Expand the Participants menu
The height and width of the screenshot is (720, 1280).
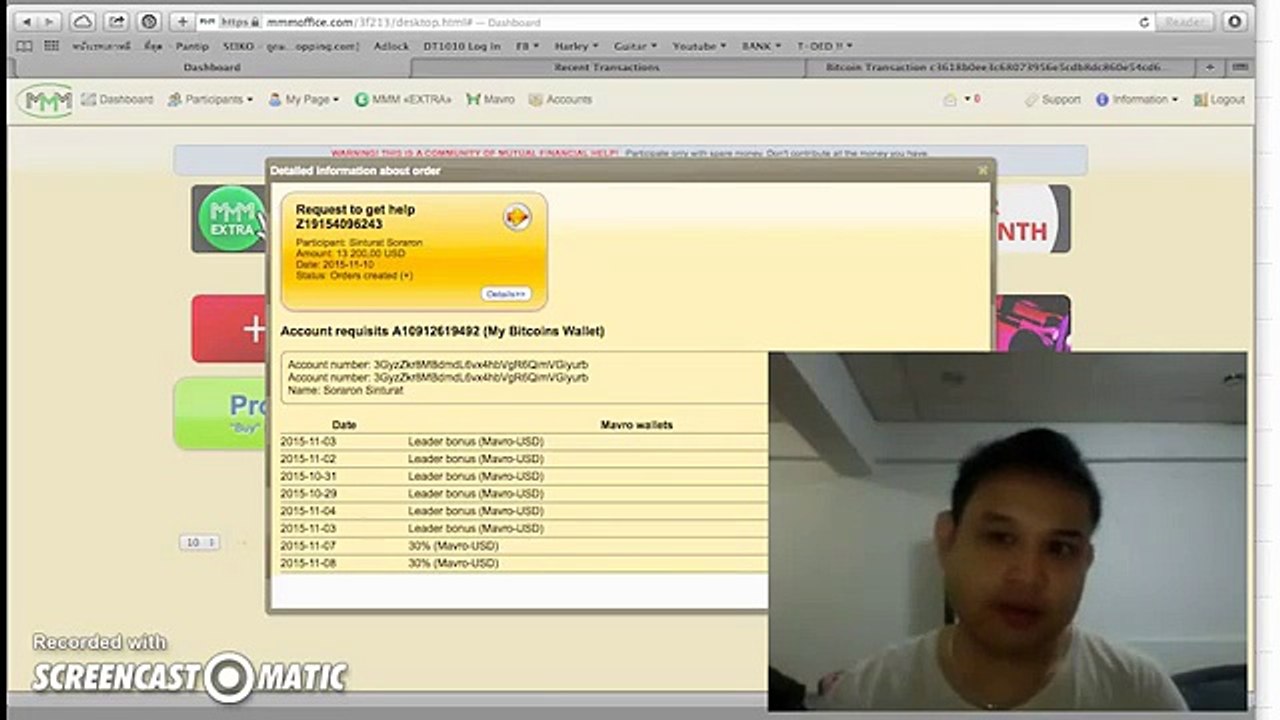(x=210, y=100)
